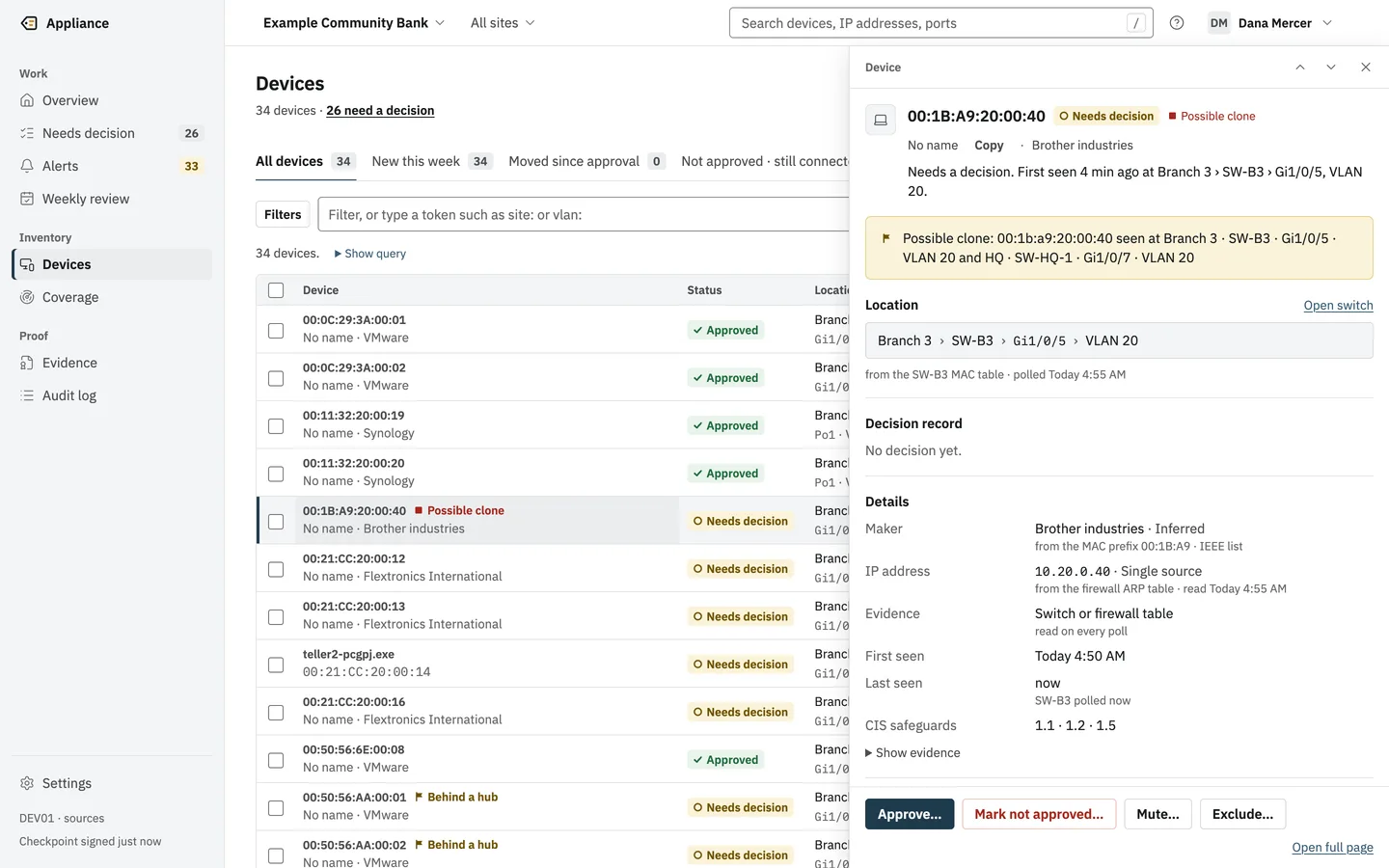Tick checkbox for 00:0C:29:3A:00:01

click(276, 330)
